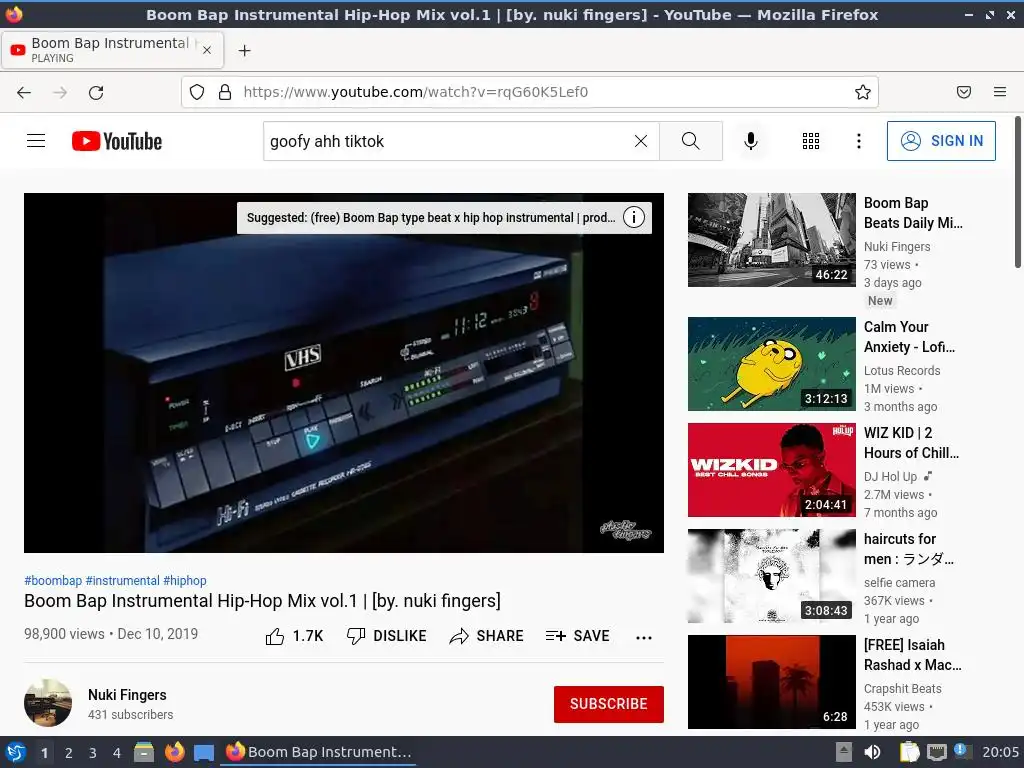Click the search magnifier button
1024x768 pixels.
tap(690, 141)
